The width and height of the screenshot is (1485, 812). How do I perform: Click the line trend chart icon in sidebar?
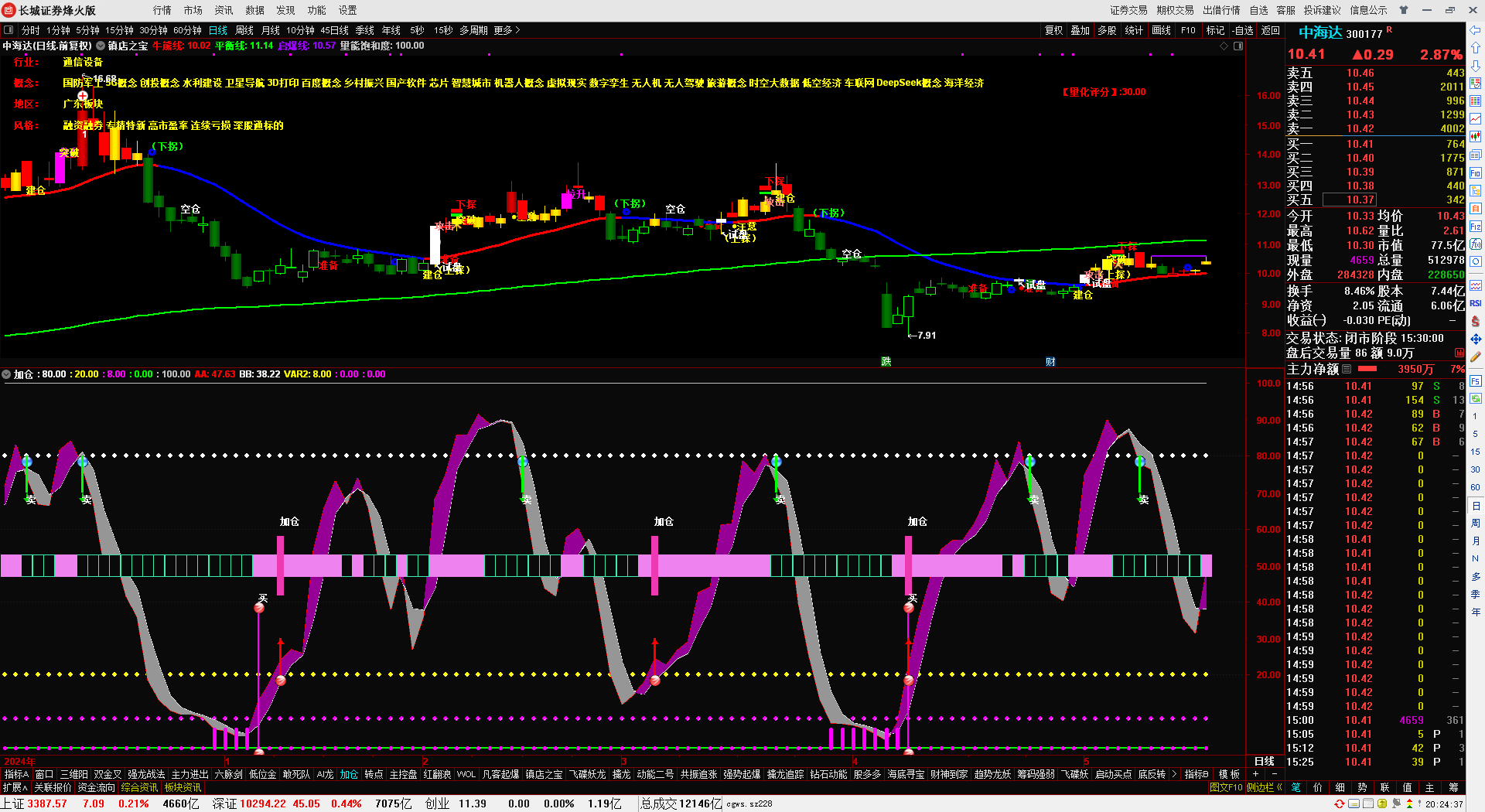tap(1476, 119)
